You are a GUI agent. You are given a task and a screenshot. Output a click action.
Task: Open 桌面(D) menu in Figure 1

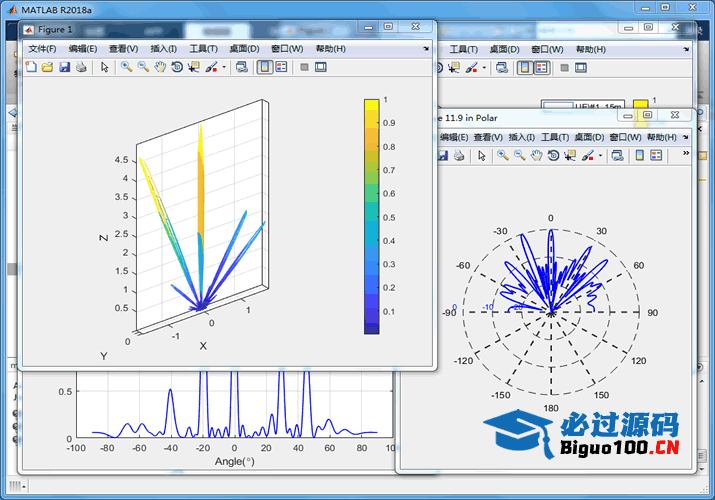(x=244, y=49)
